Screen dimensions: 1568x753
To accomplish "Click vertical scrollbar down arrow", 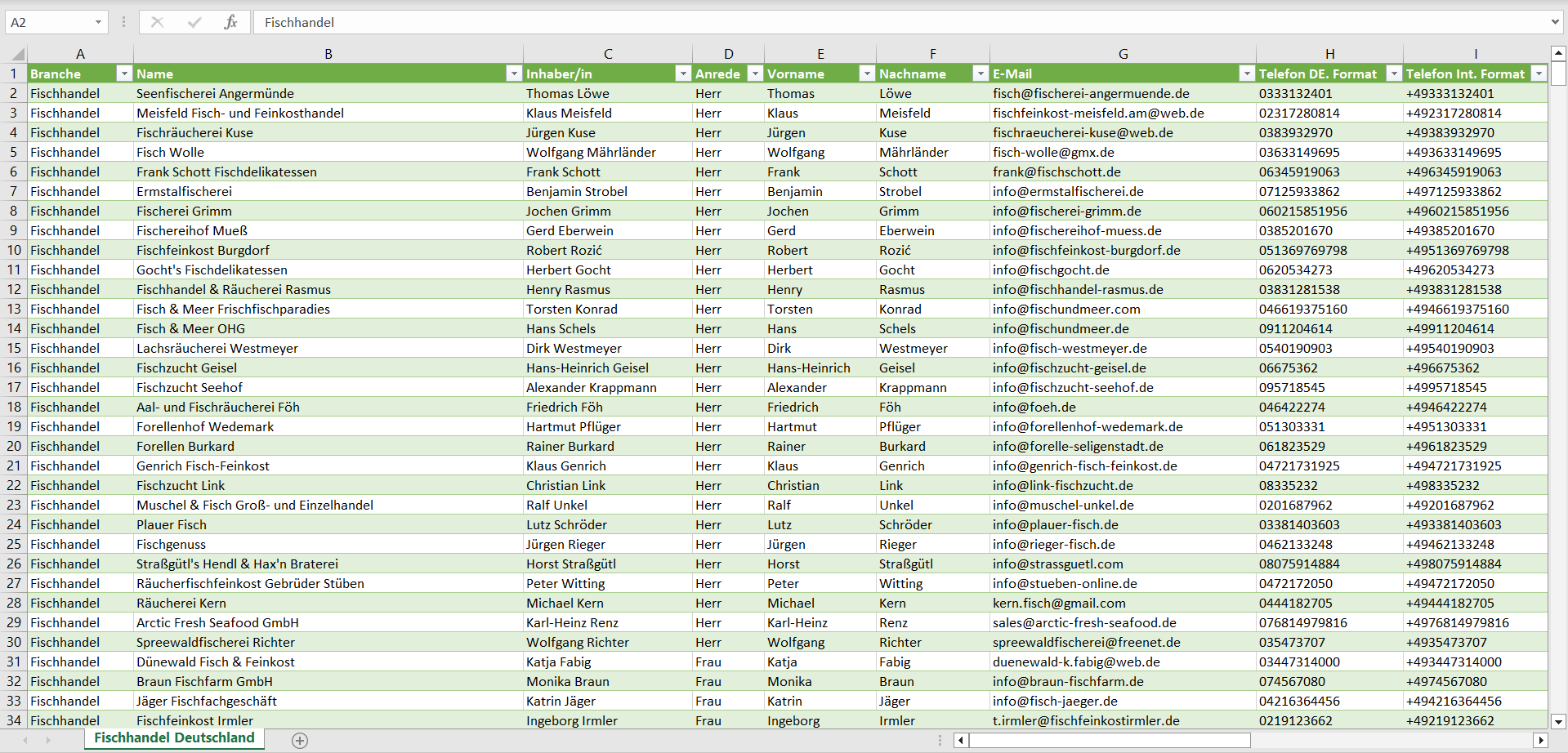I will tap(1558, 721).
